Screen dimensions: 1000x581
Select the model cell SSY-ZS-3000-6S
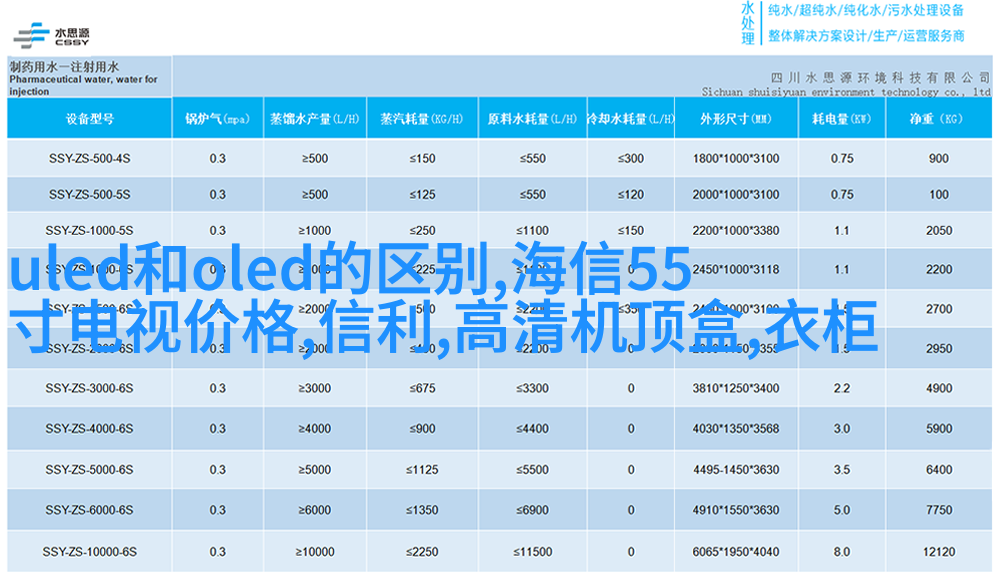pos(90,388)
